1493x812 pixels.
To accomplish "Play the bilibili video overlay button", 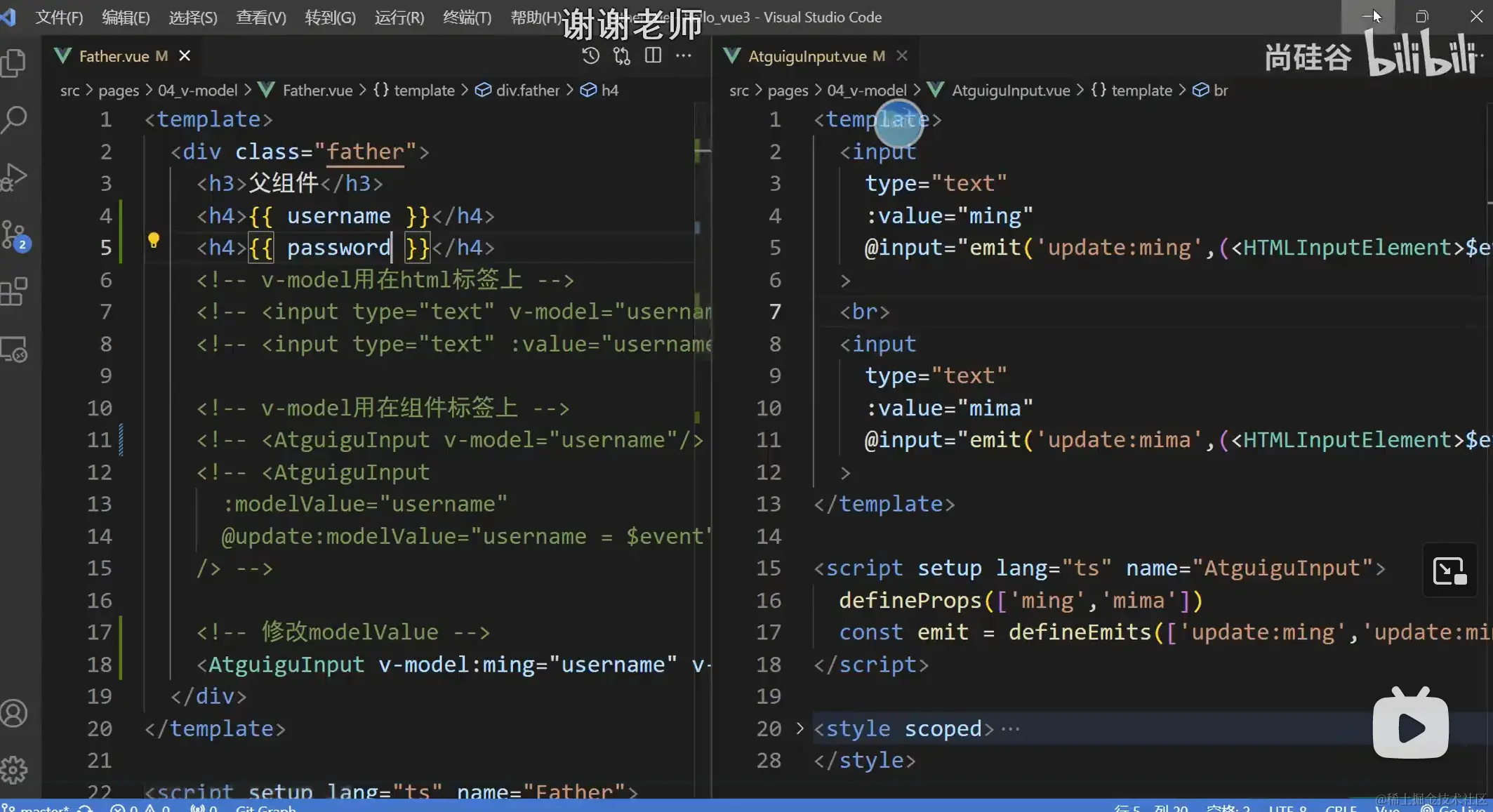I will click(1410, 726).
